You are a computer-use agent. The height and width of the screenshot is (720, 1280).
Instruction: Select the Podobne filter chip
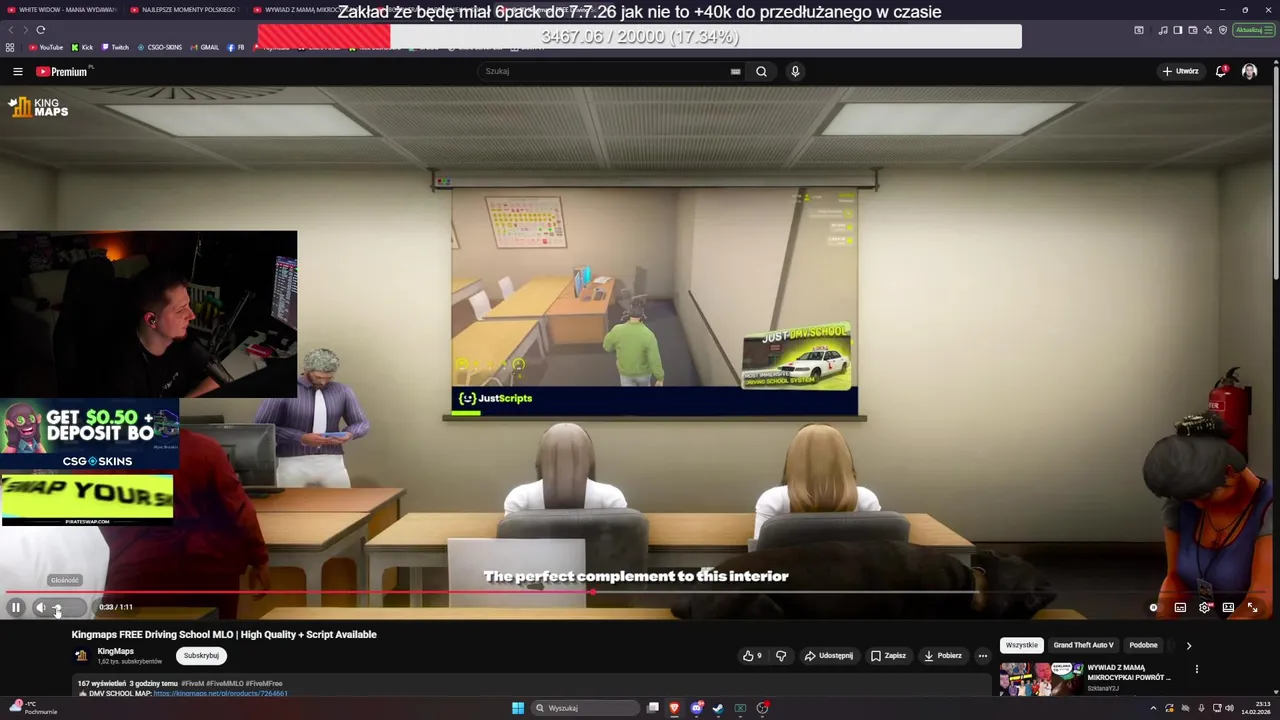point(1143,645)
